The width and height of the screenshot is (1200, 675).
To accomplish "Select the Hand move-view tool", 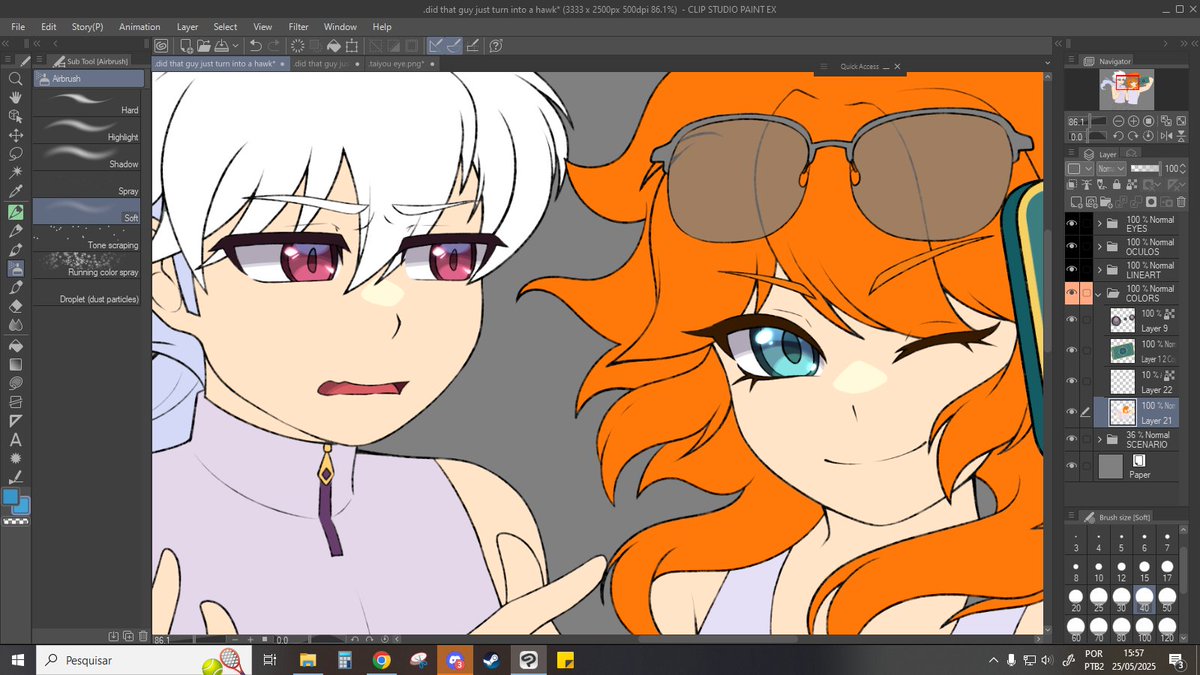I will [15, 97].
